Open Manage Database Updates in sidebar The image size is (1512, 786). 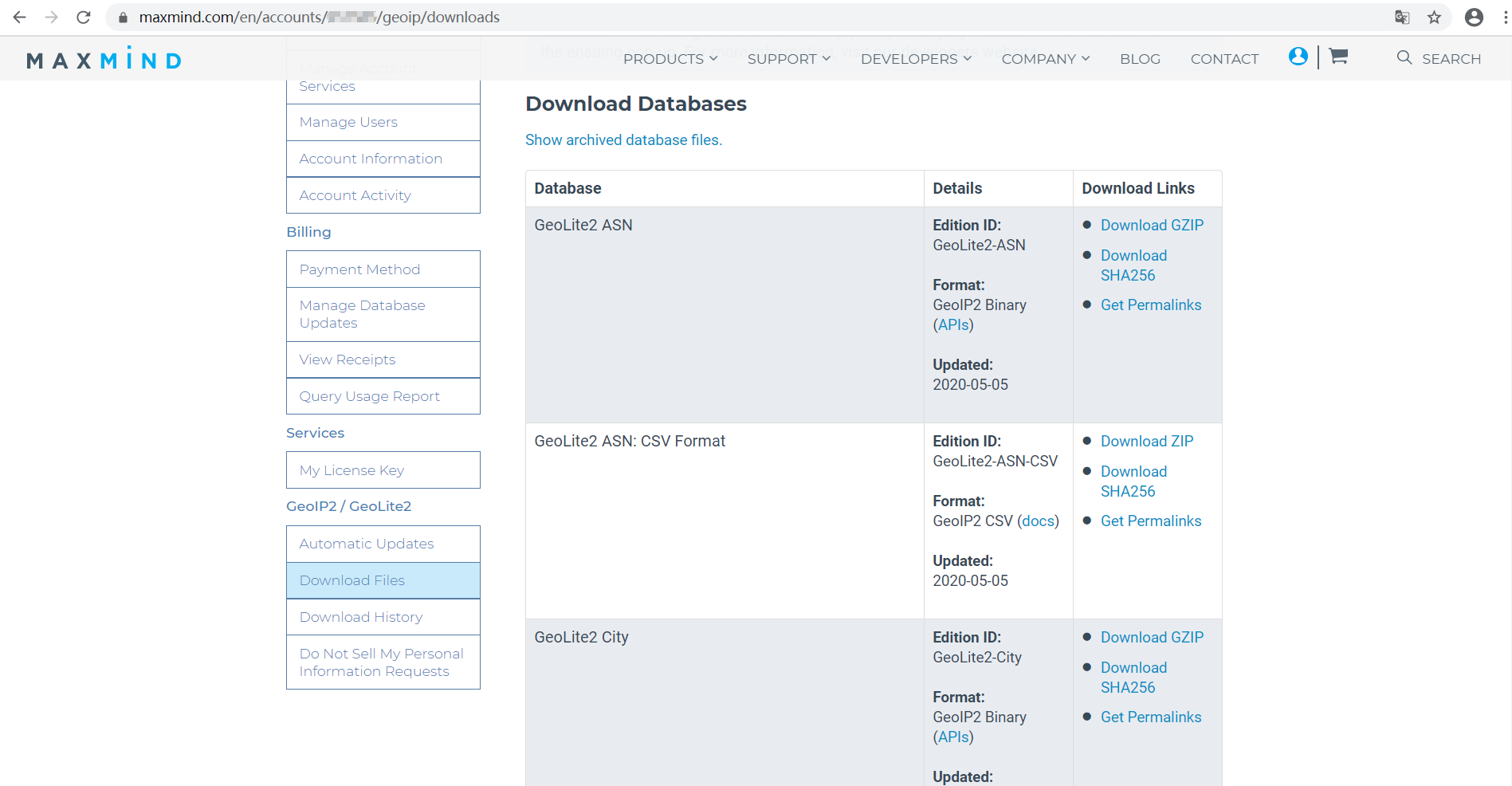(383, 314)
